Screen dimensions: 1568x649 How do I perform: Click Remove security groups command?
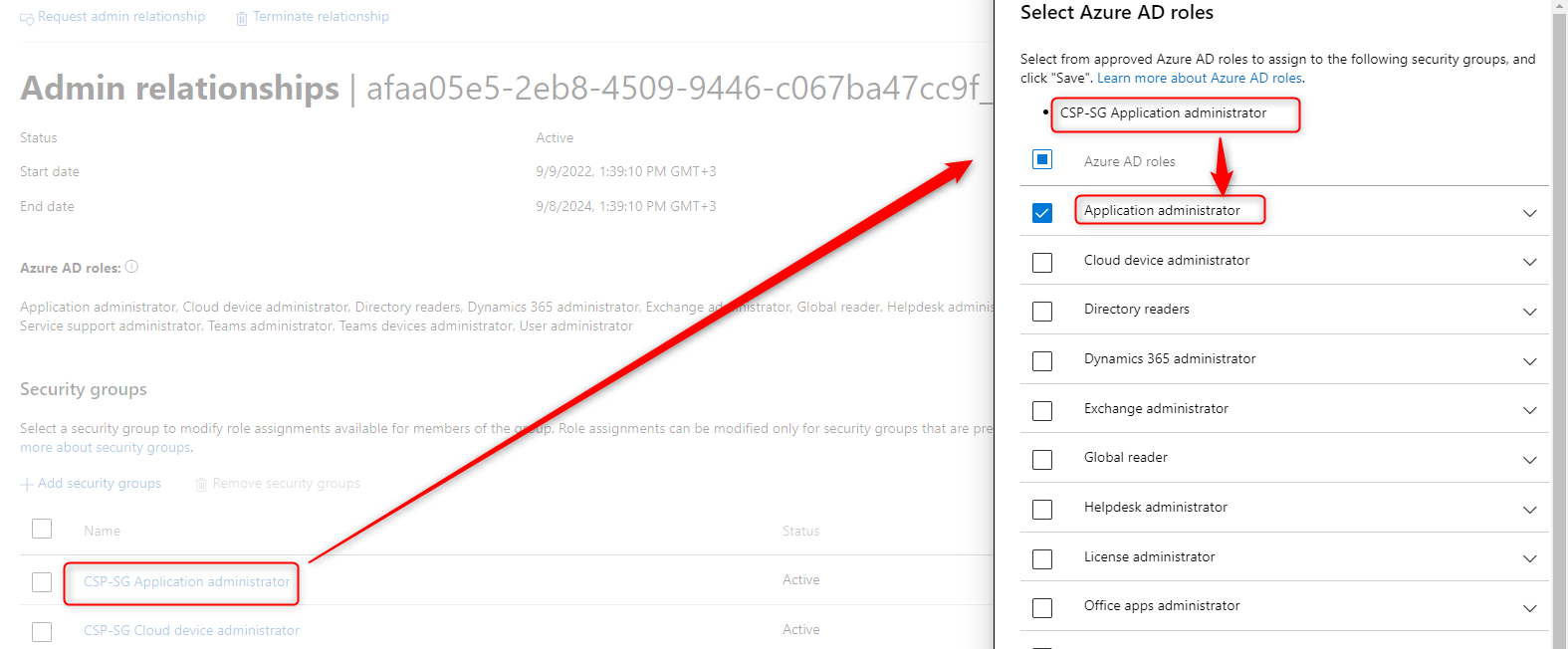(278, 484)
